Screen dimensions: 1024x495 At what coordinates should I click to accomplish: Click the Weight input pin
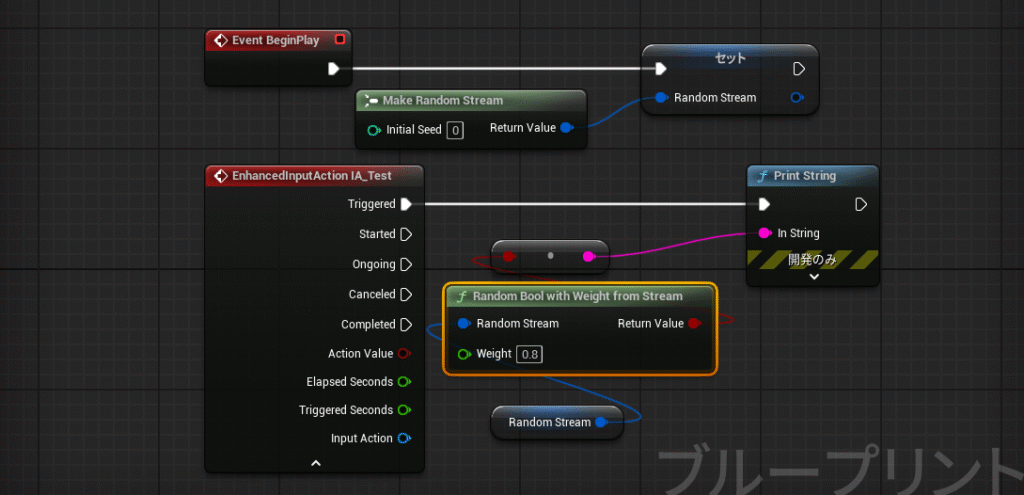coord(464,354)
